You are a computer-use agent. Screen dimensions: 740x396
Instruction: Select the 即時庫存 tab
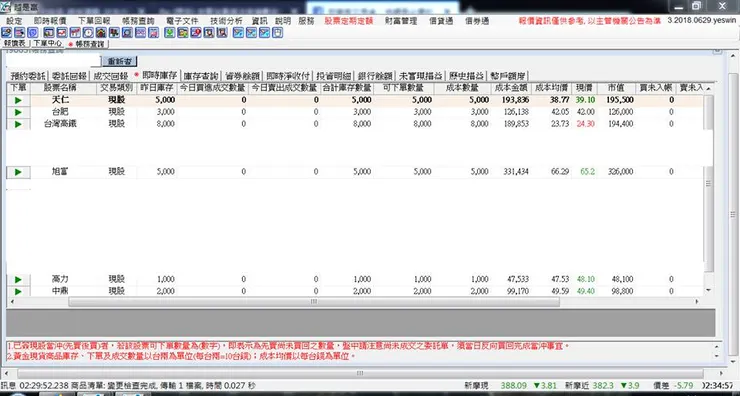coord(156,76)
